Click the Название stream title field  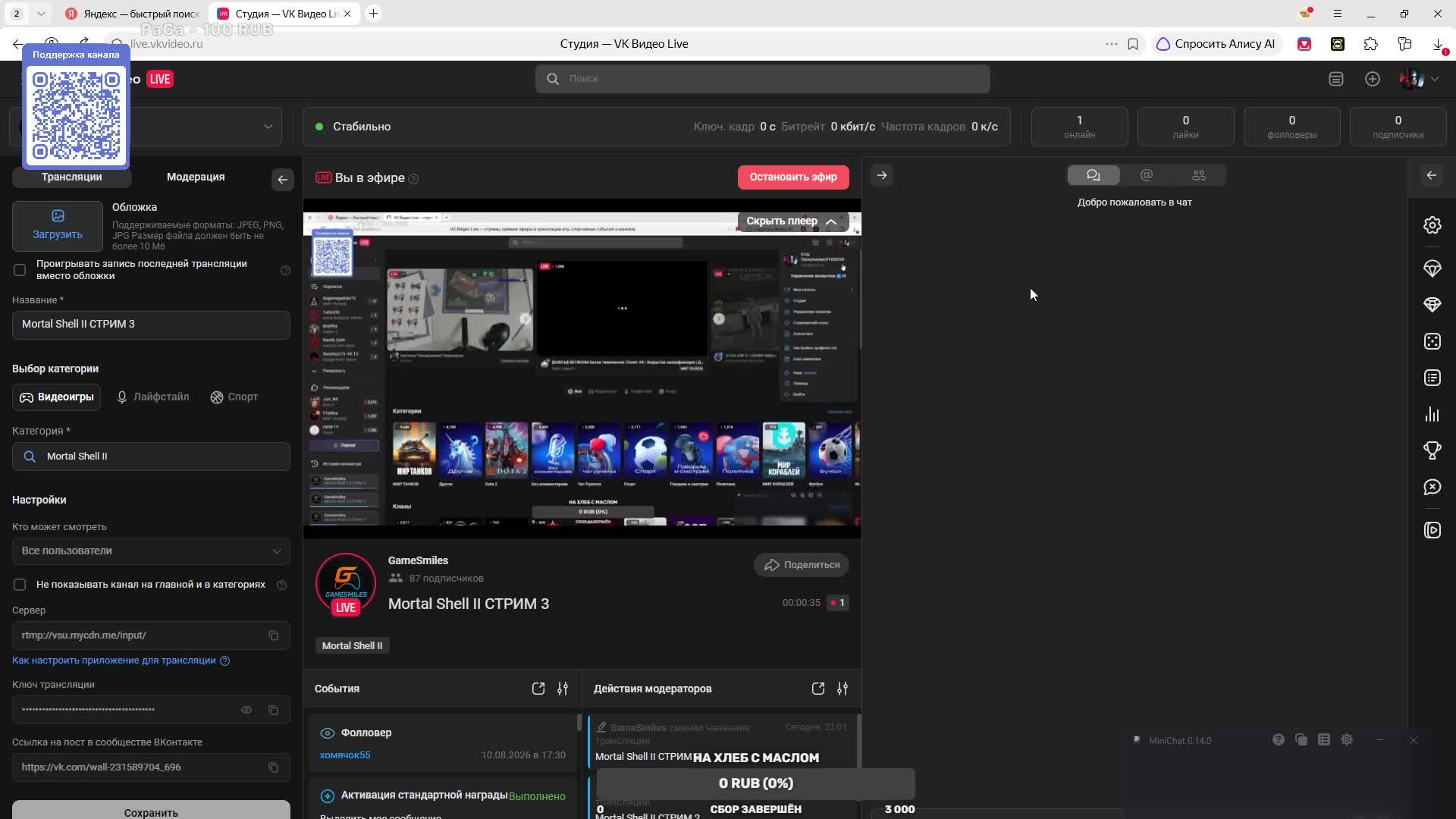click(x=151, y=325)
